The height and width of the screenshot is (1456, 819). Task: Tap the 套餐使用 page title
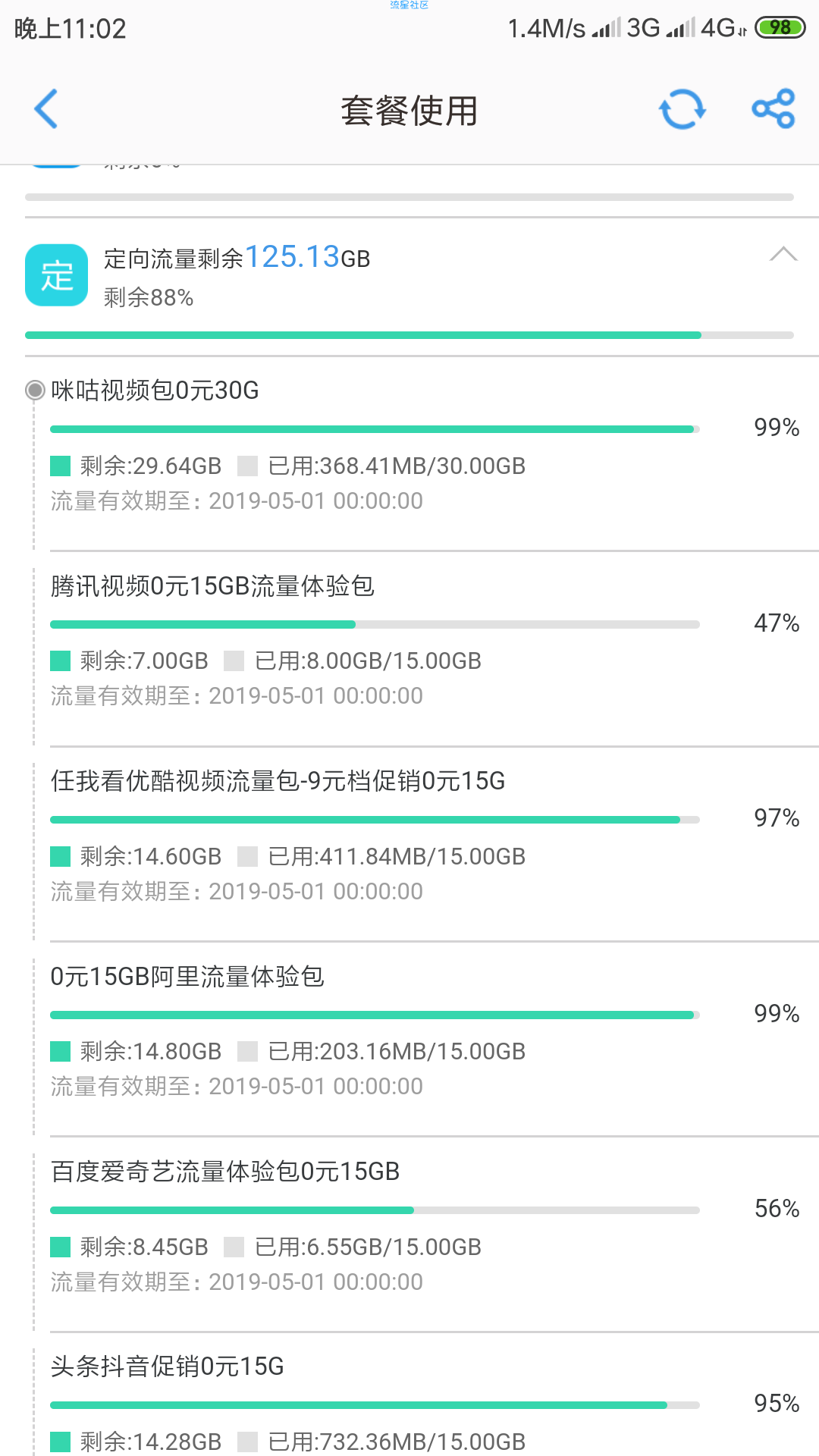pos(409,111)
